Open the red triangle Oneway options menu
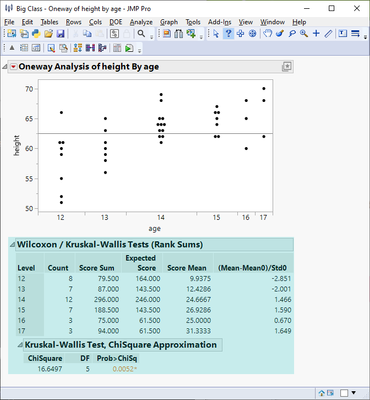The height and width of the screenshot is (400, 370). [x=13, y=67]
